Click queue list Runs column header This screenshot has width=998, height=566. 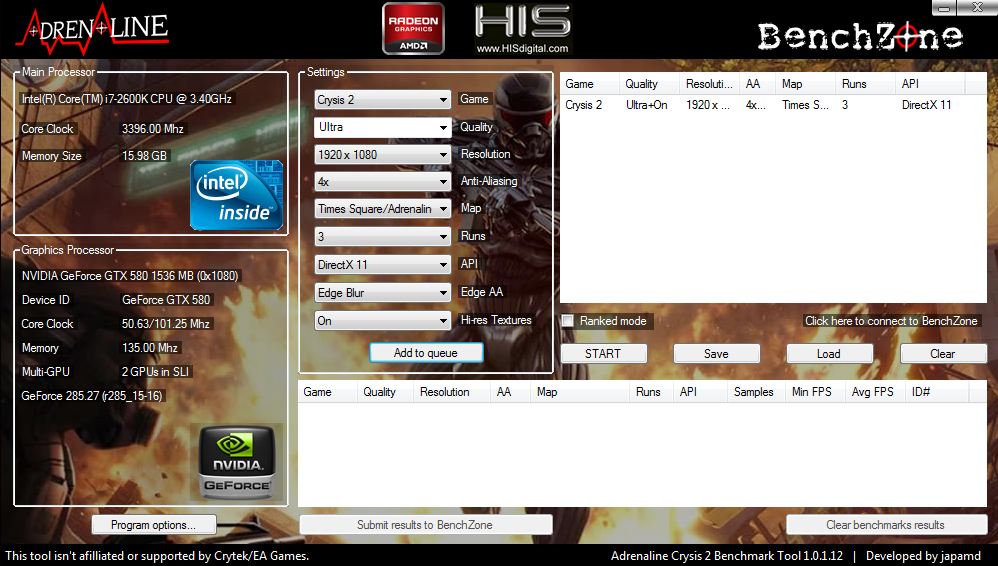(865, 84)
